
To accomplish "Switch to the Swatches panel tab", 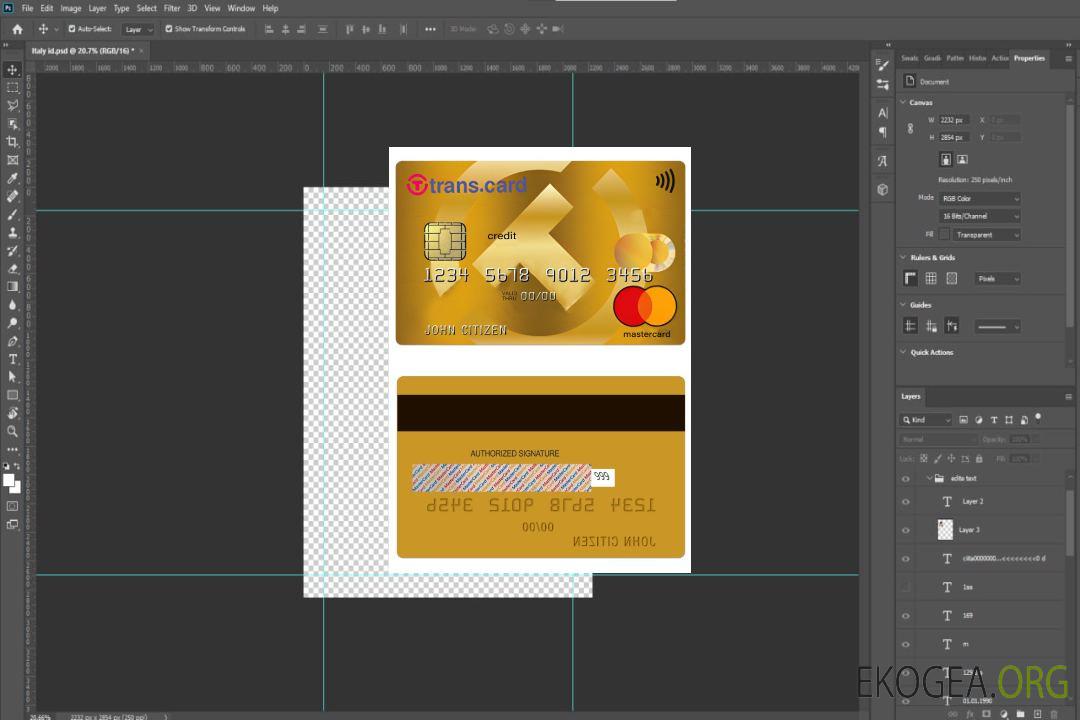I will coord(909,59).
